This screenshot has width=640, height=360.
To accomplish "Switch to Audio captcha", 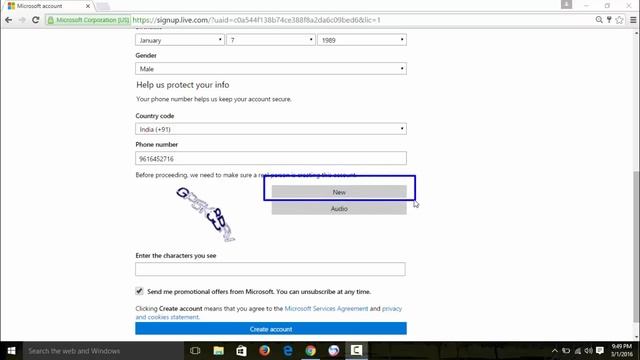I will (339, 209).
